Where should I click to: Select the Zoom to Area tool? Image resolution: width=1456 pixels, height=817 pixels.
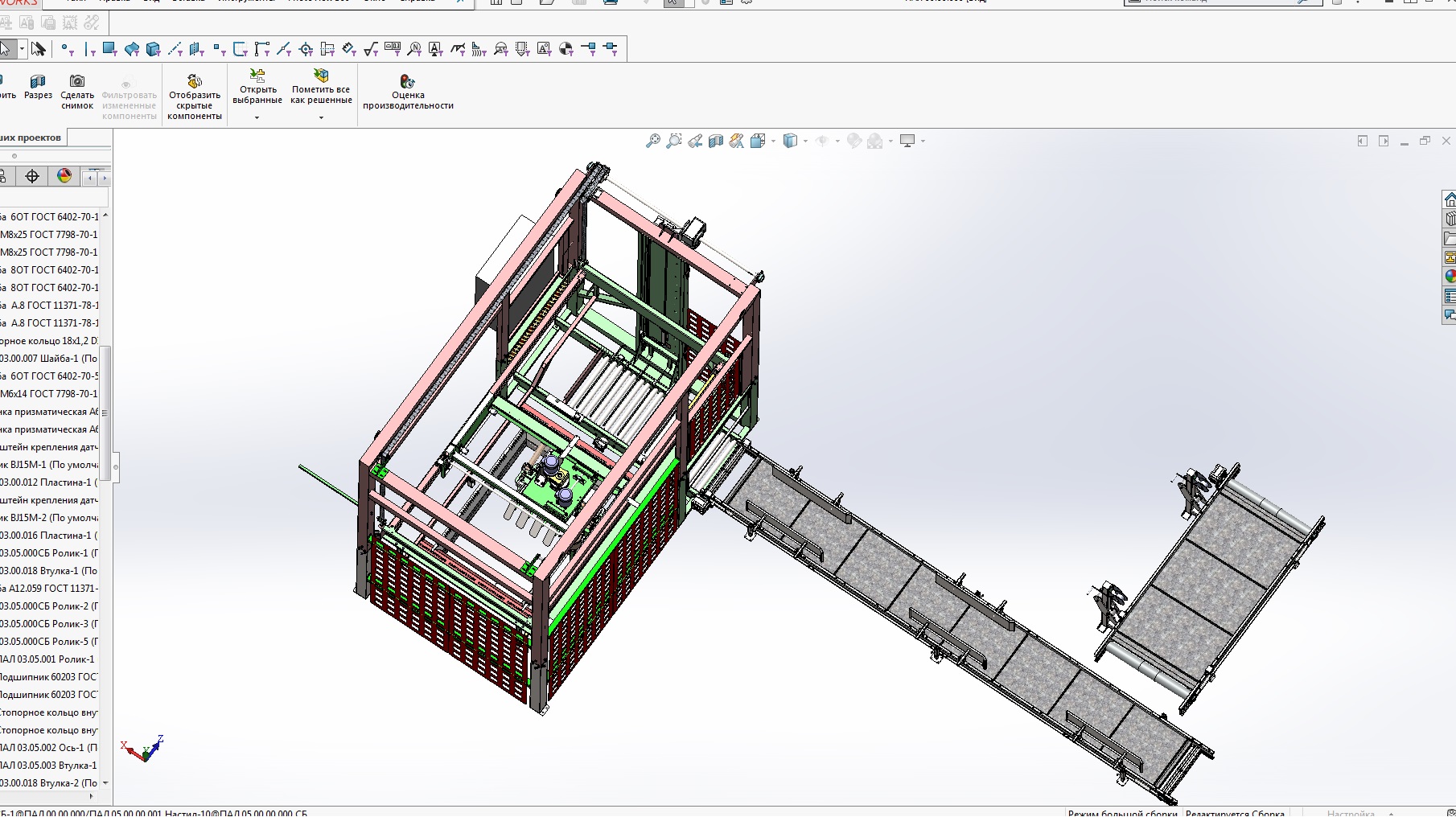coord(674,142)
